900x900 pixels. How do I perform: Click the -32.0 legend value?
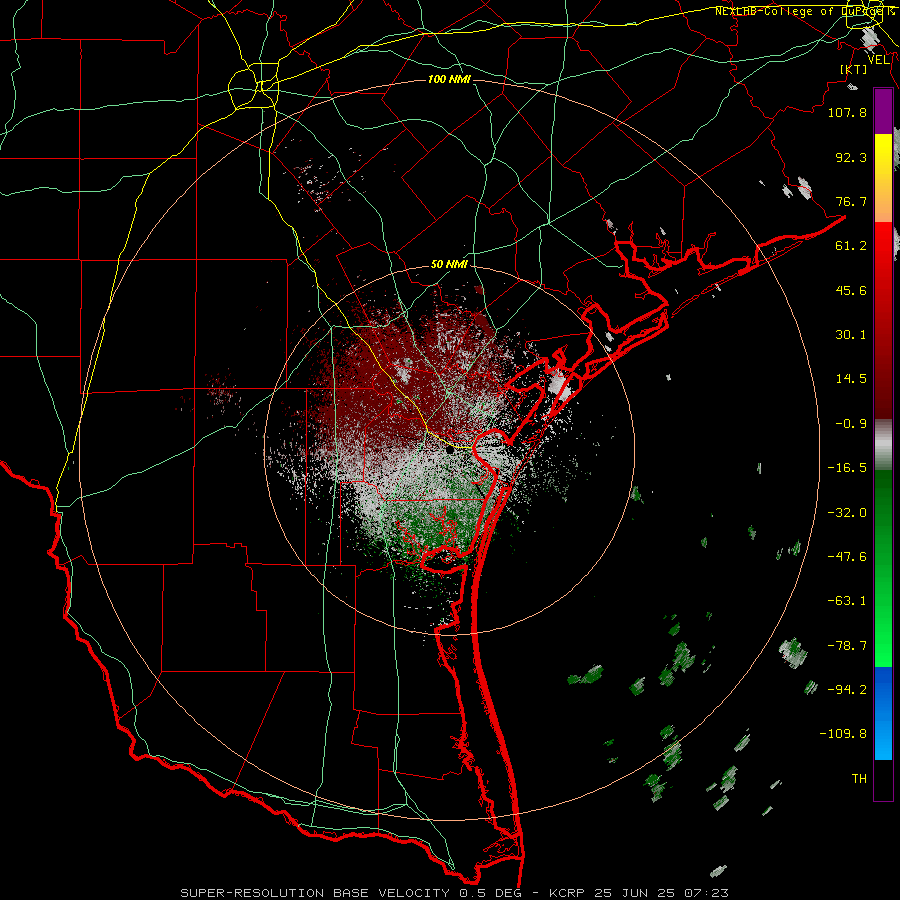click(847, 513)
